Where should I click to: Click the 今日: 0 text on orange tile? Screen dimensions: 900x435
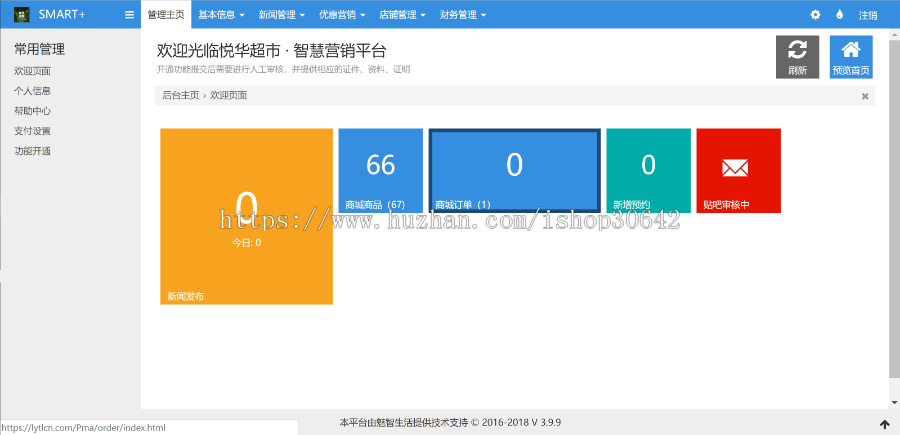tap(246, 243)
